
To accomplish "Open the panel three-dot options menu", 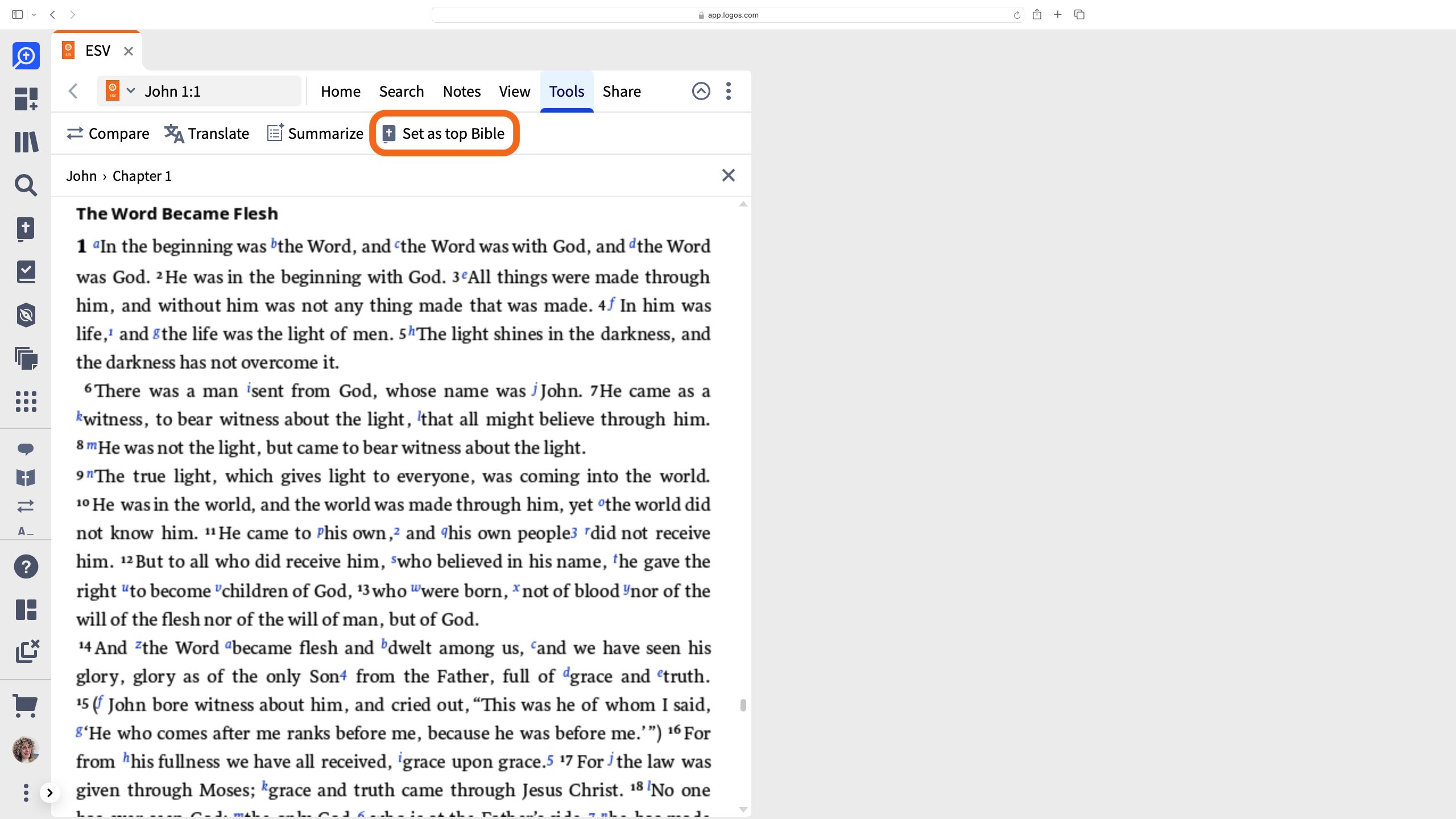I will coord(729,91).
